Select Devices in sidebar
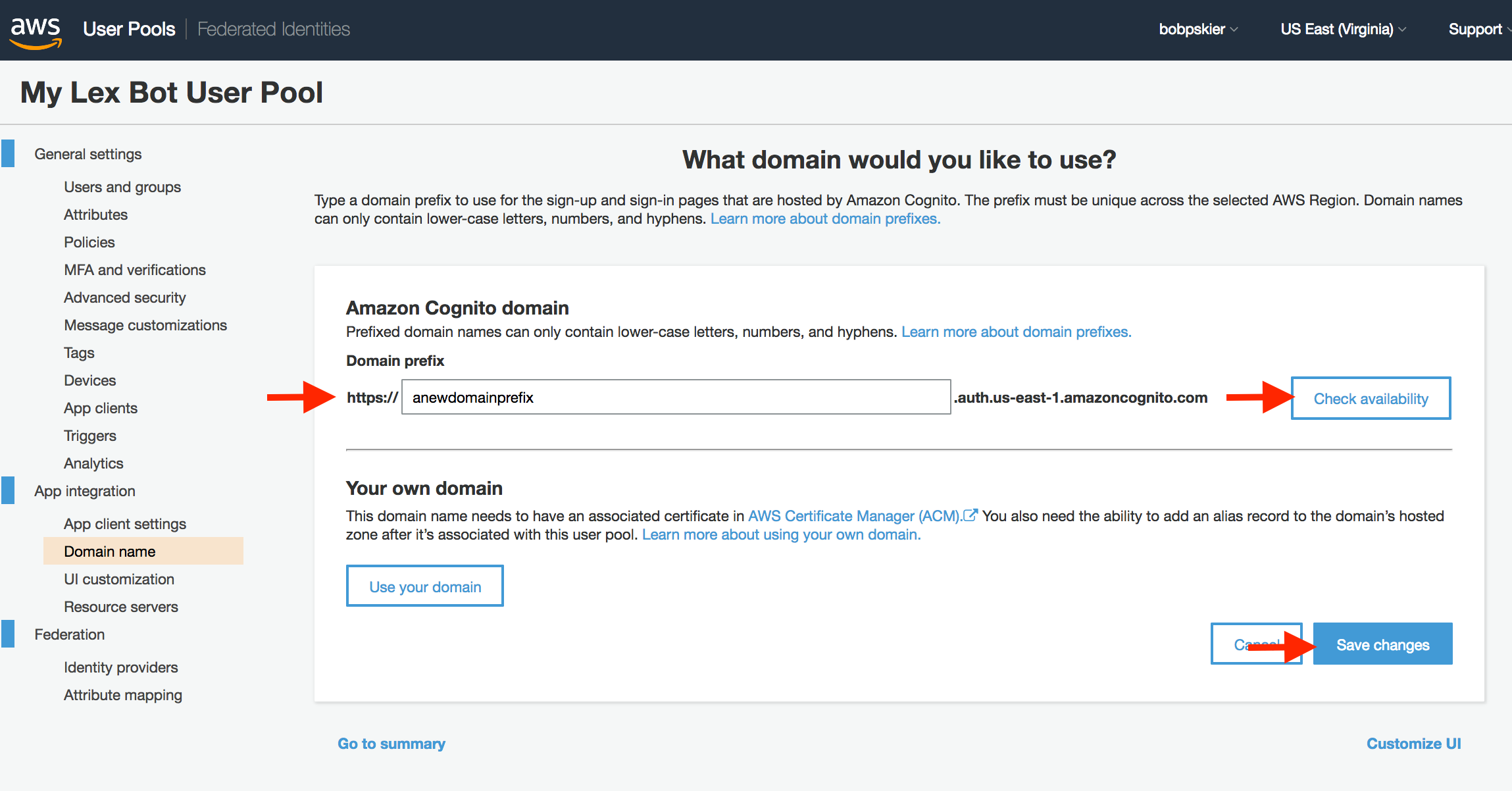 click(x=89, y=380)
